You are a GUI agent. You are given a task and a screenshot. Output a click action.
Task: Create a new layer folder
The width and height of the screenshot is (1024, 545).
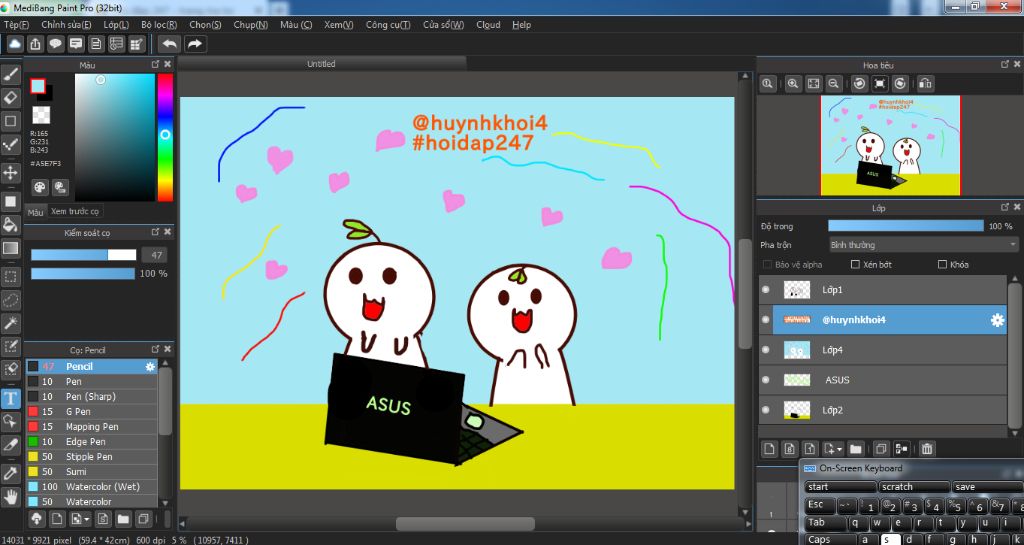click(856, 448)
